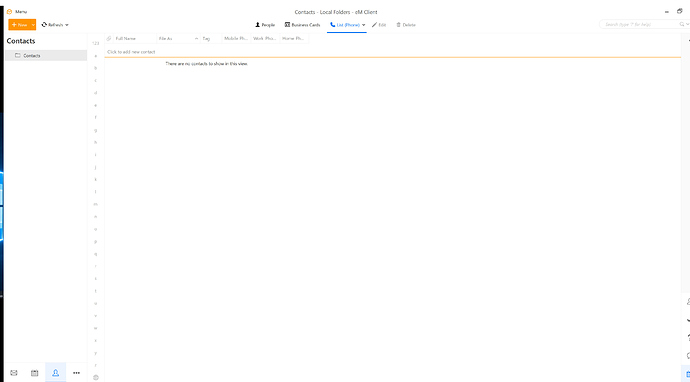This screenshot has width=690, height=382.
Task: Click the Mobile Phone column header
Action: tap(236, 39)
